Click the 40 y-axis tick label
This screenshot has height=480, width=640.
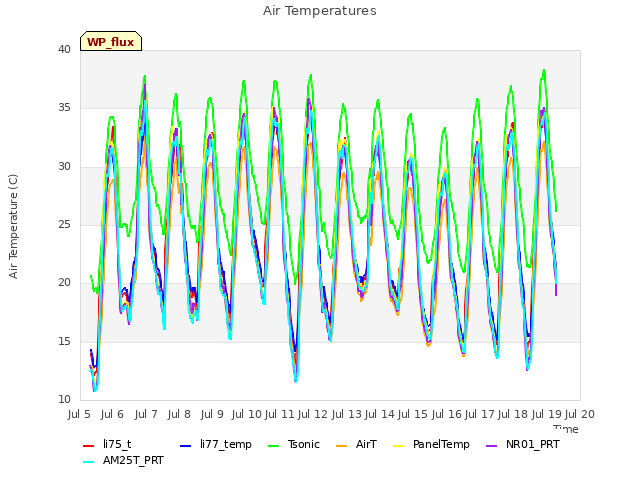point(64,49)
